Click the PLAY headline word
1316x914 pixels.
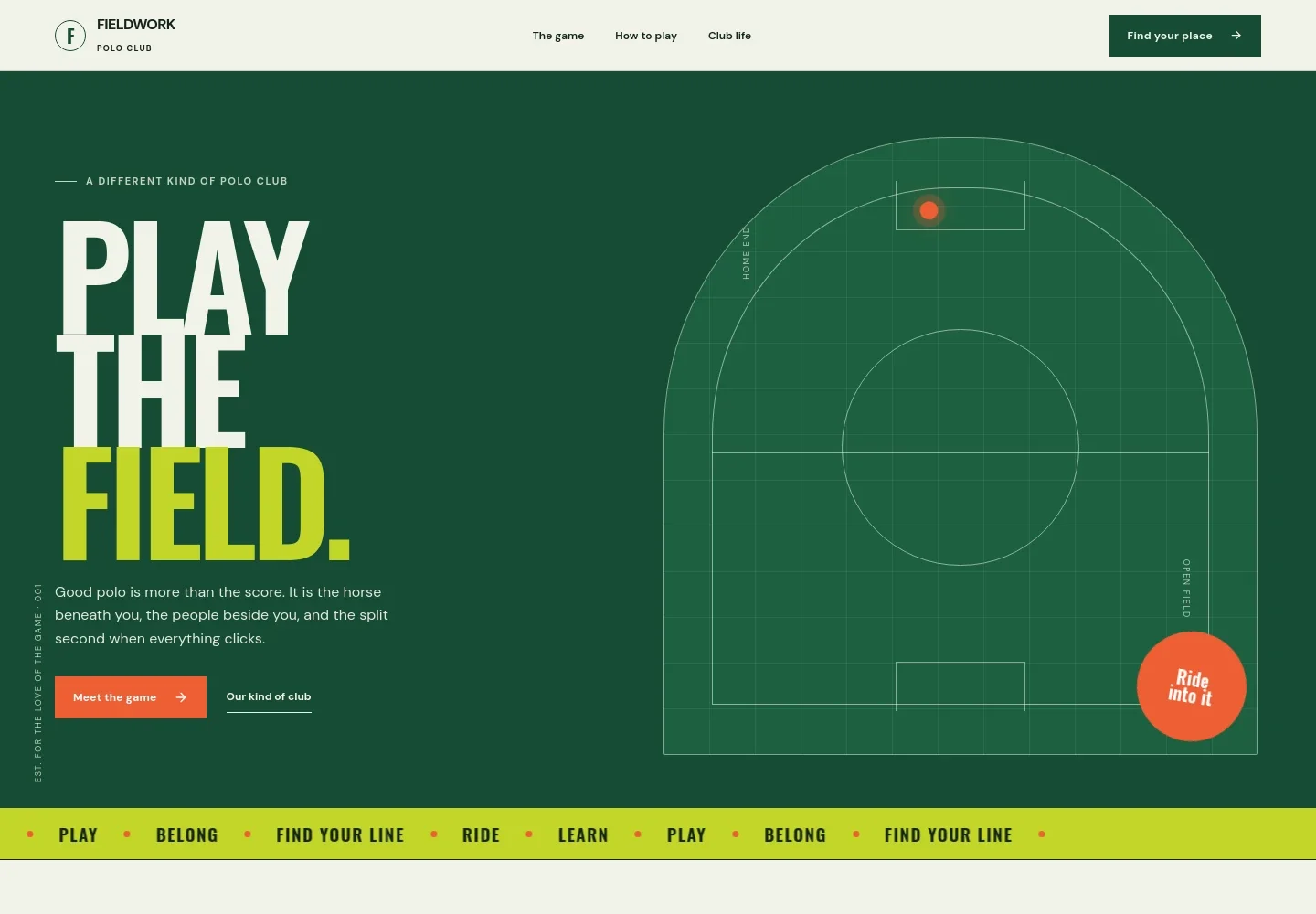pos(184,278)
